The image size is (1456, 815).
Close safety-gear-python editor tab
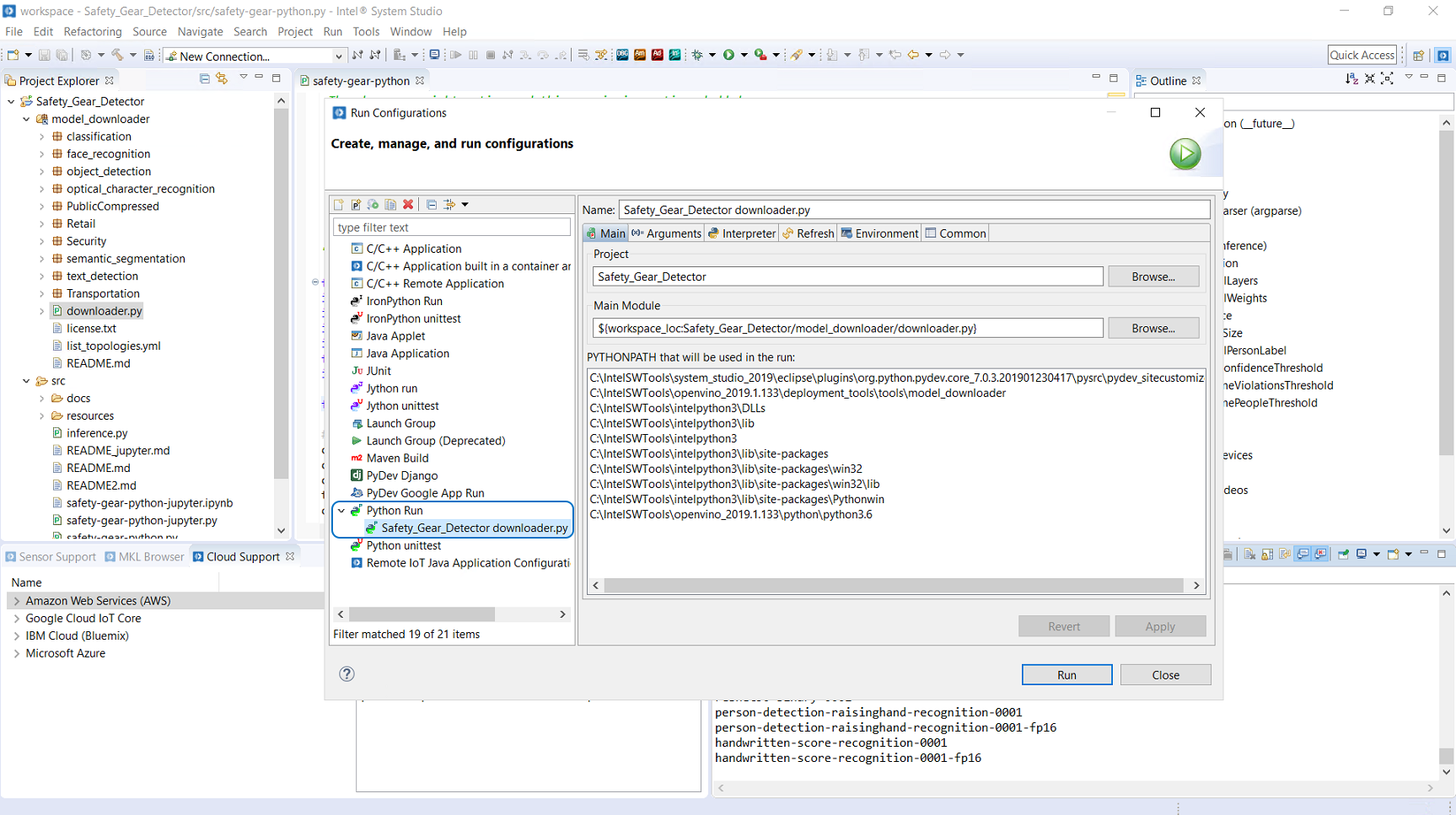pos(420,81)
